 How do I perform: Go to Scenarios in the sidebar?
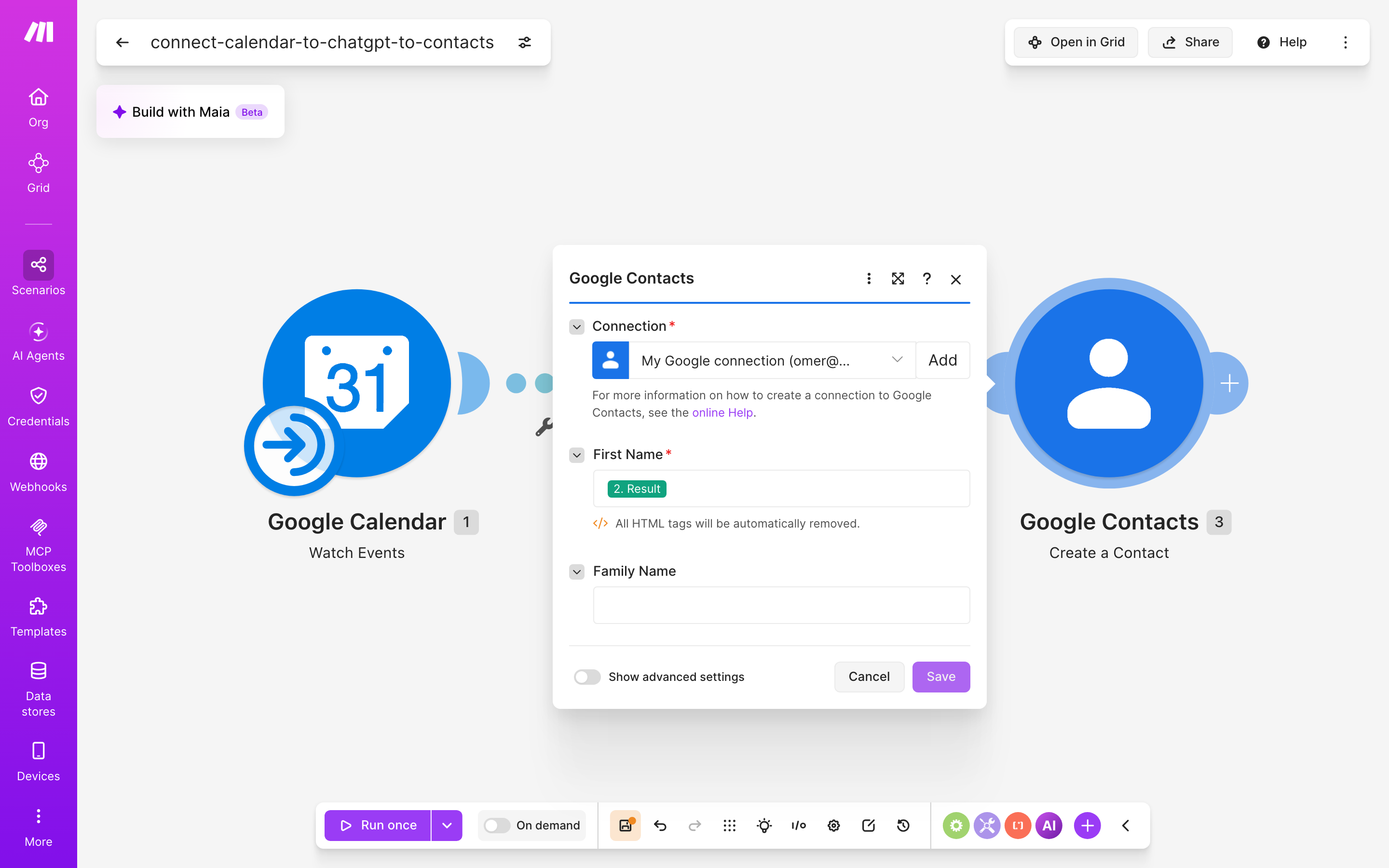click(39, 274)
